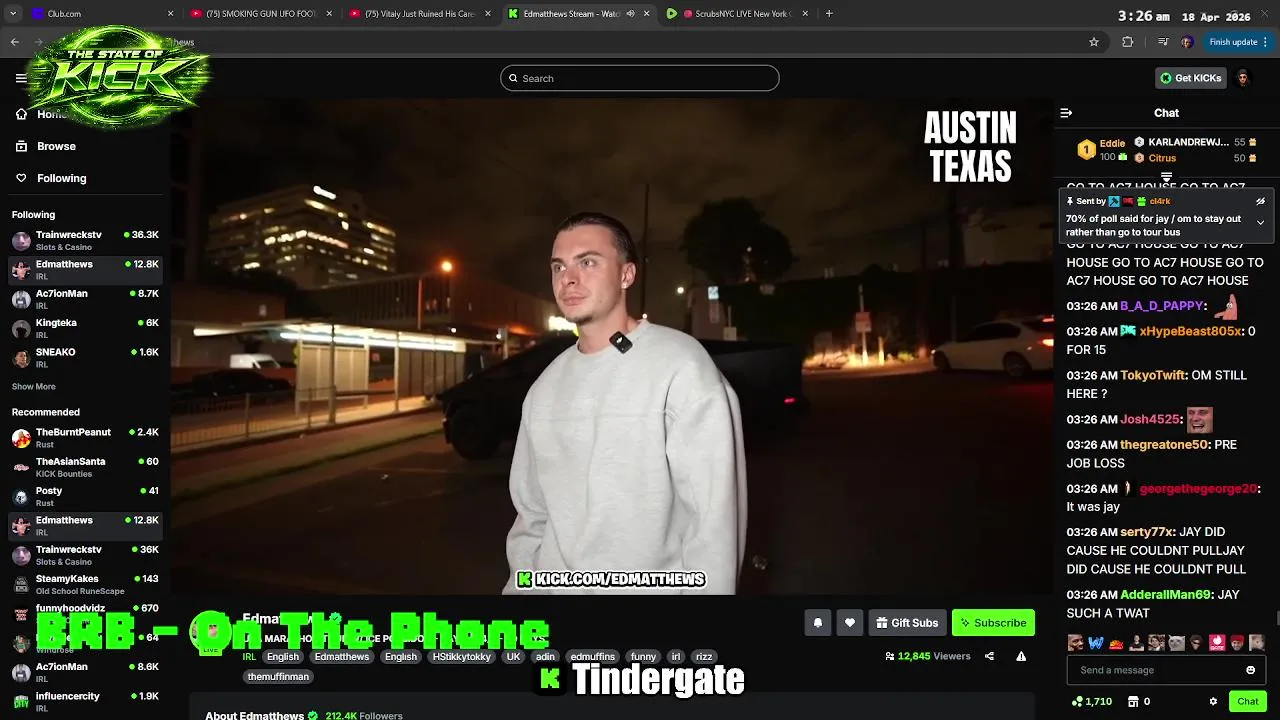This screenshot has width=1280, height=720.
Task: Toggle stream notifications bell button
Action: (818, 622)
